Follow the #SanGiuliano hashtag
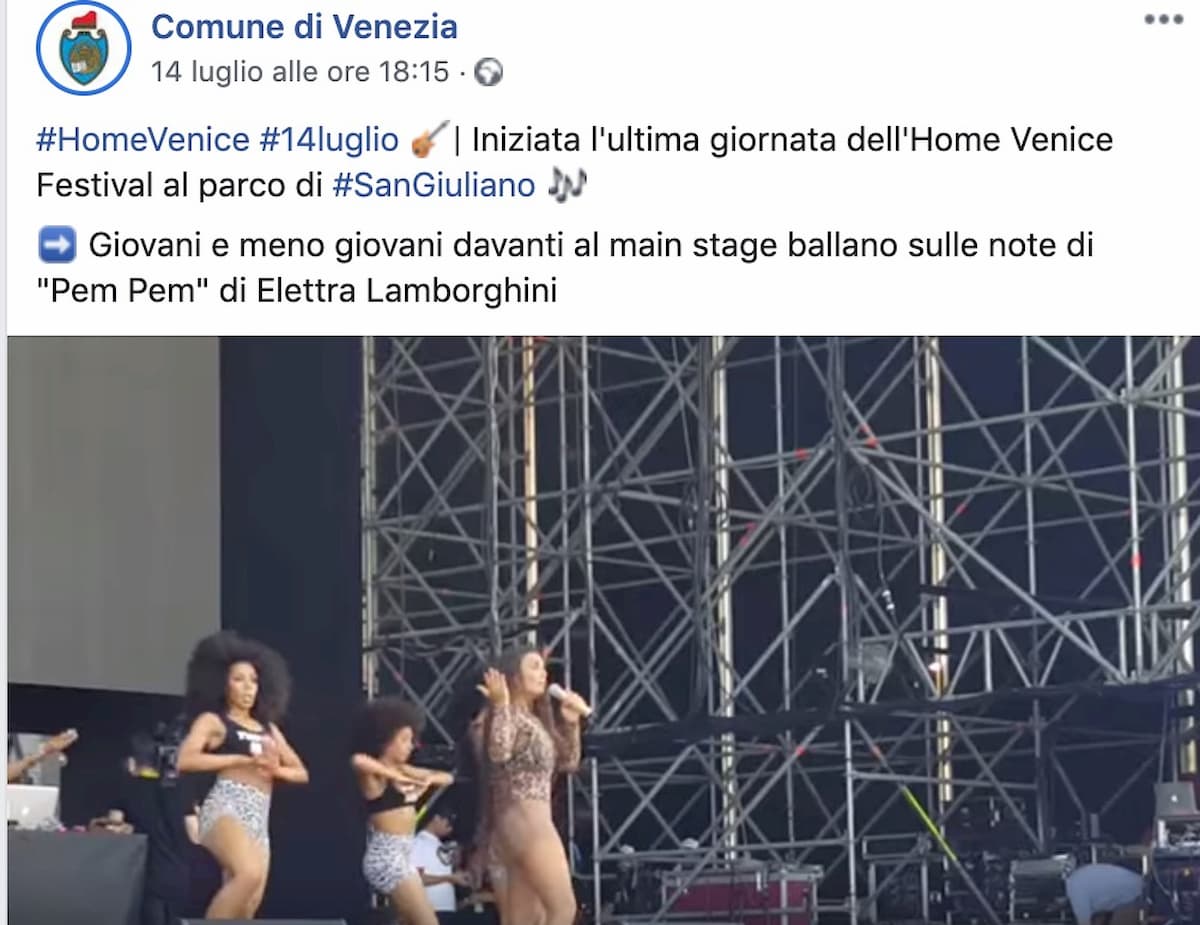The height and width of the screenshot is (925, 1200). 433,185
